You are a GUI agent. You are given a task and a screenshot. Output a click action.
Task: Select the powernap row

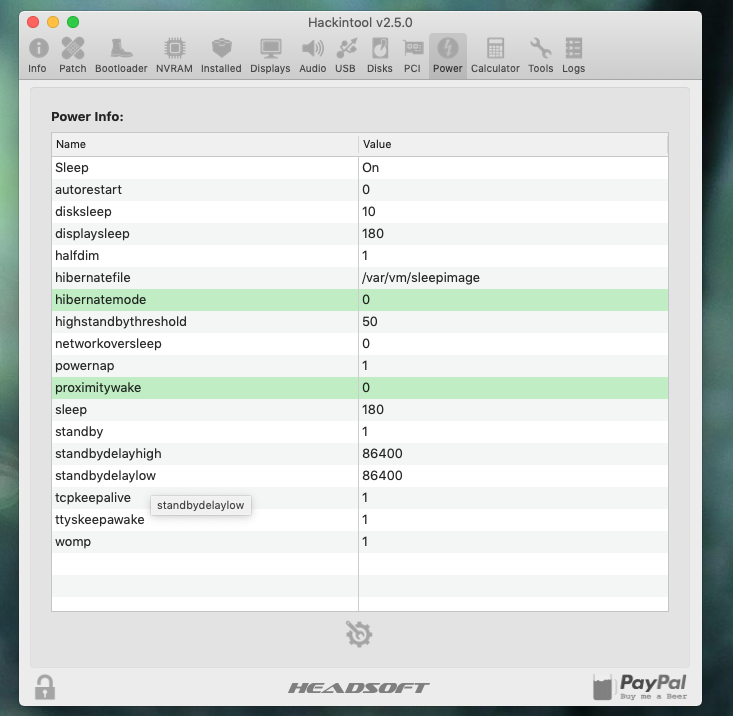pyautogui.click(x=360, y=365)
